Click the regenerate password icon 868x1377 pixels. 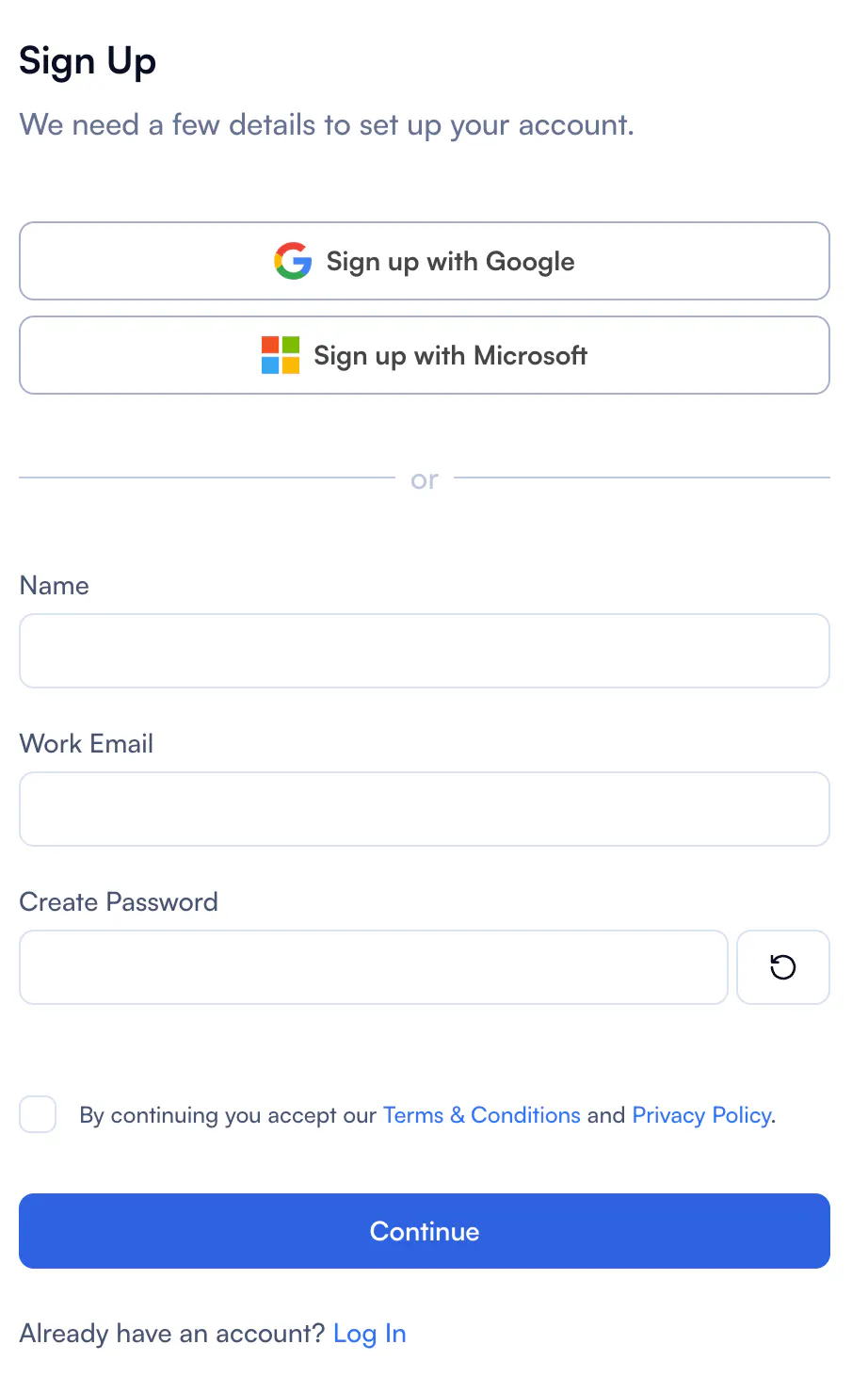click(782, 967)
